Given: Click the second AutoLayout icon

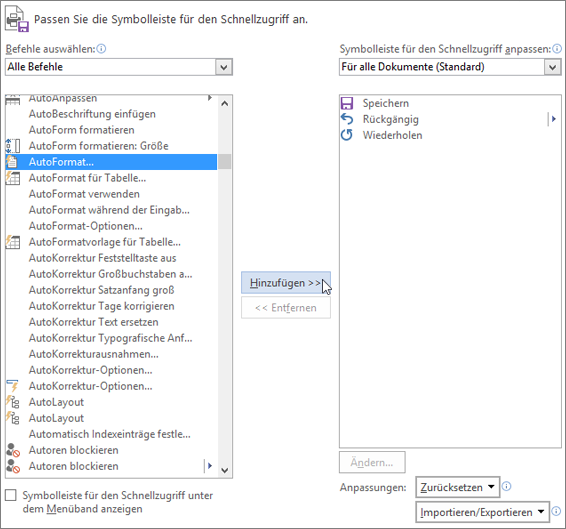Looking at the screenshot, I should (13, 418).
